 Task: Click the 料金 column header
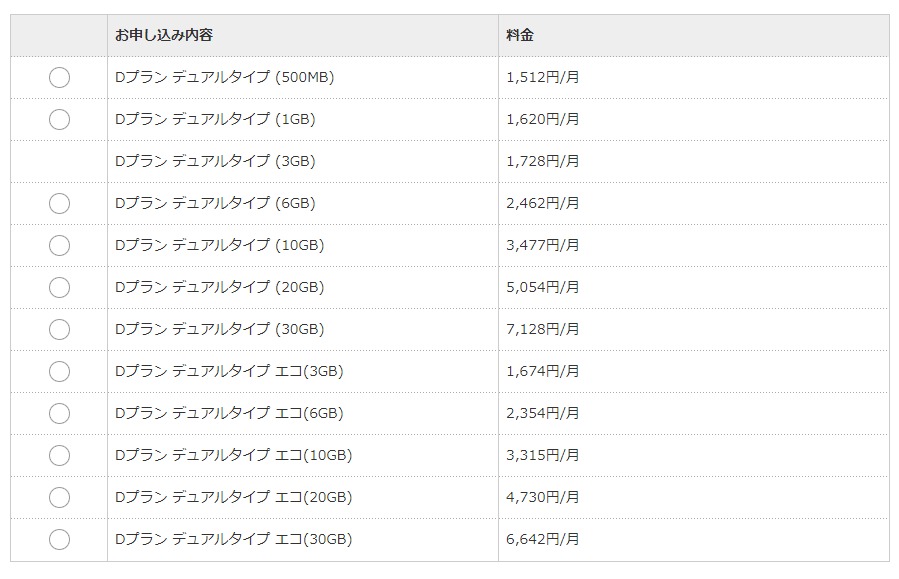[x=520, y=35]
